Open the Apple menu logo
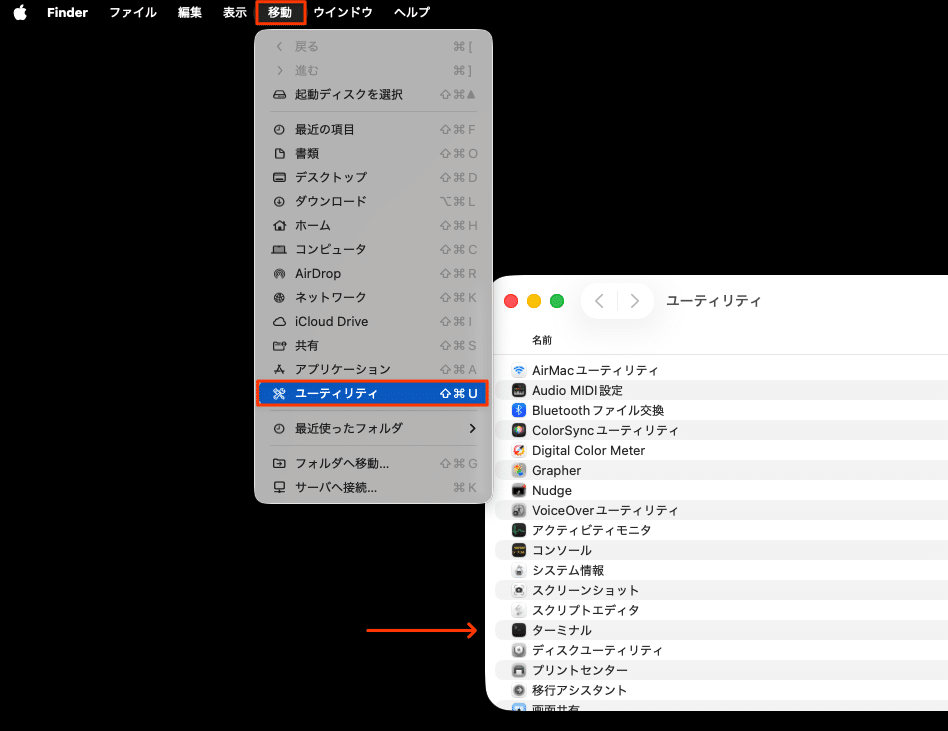Image resolution: width=948 pixels, height=731 pixels. pyautogui.click(x=20, y=12)
